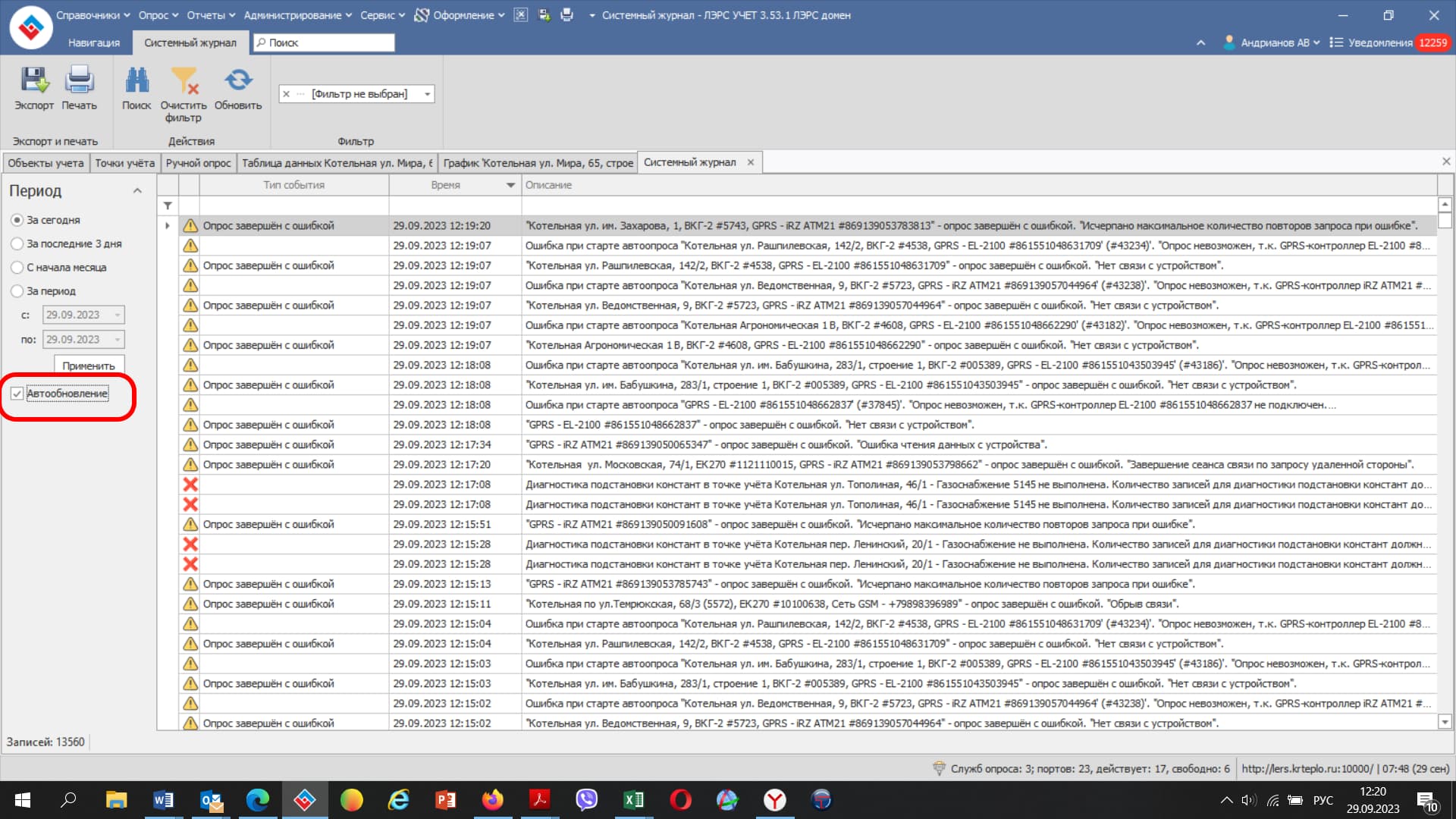Collapse the Период panel chevron
The image size is (1456, 819).
[137, 190]
